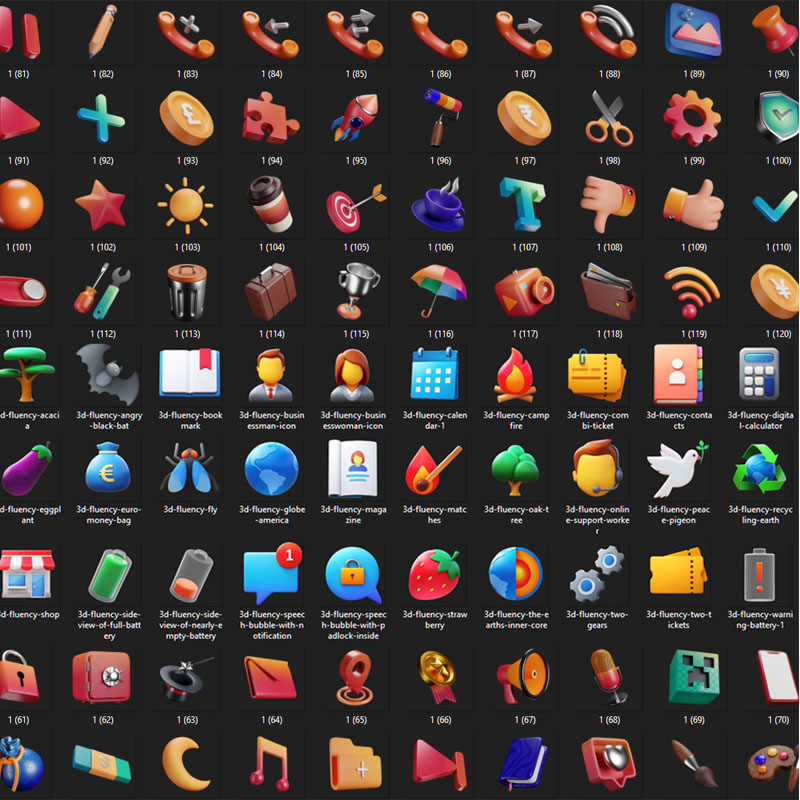Choose the gold medal icon 1 (66)
The height and width of the screenshot is (800, 800).
click(438, 677)
